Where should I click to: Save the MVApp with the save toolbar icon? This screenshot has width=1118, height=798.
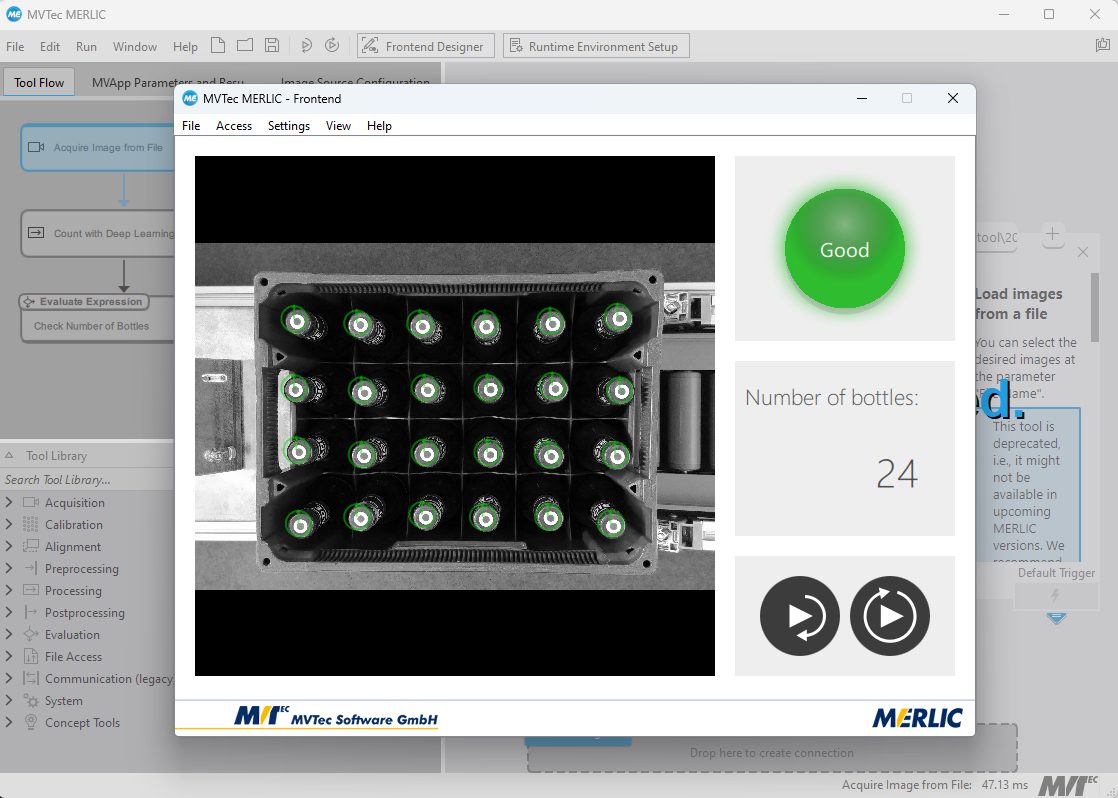[272, 45]
